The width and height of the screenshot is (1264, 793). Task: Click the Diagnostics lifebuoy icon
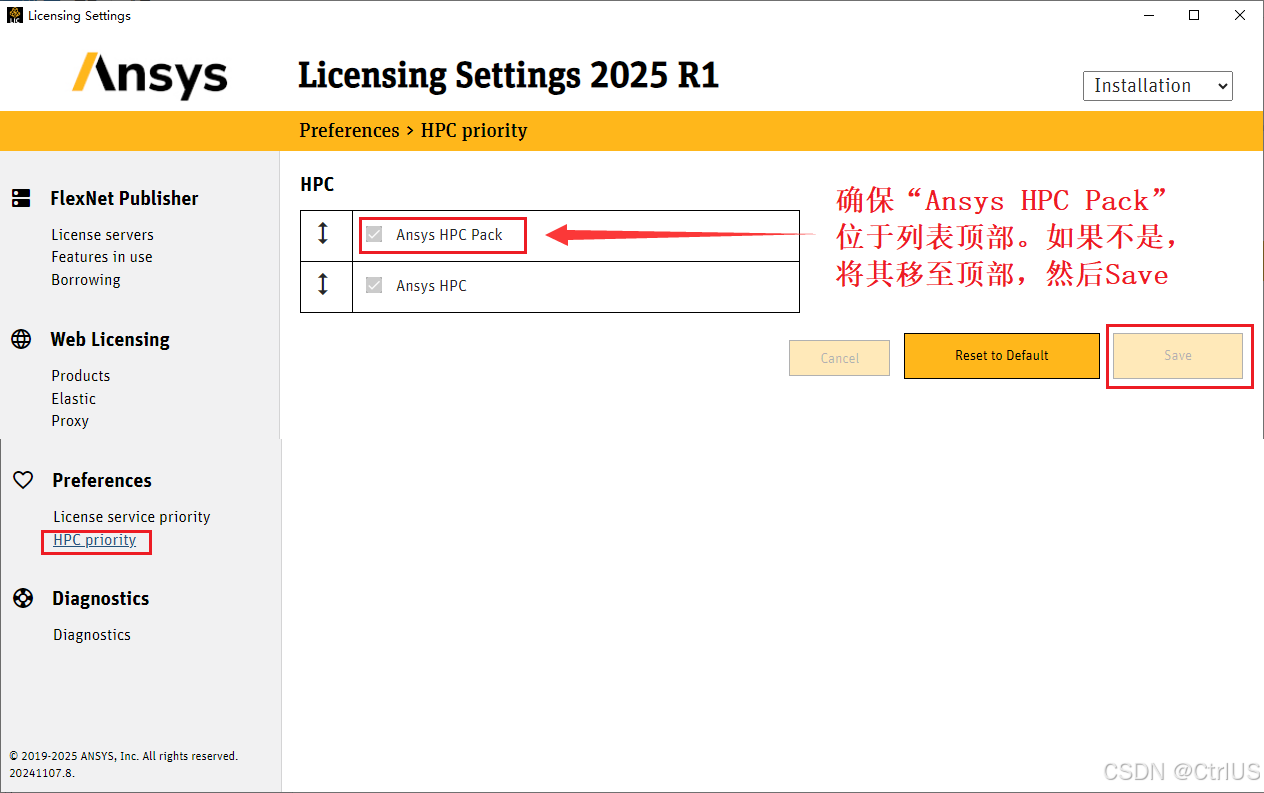click(23, 598)
